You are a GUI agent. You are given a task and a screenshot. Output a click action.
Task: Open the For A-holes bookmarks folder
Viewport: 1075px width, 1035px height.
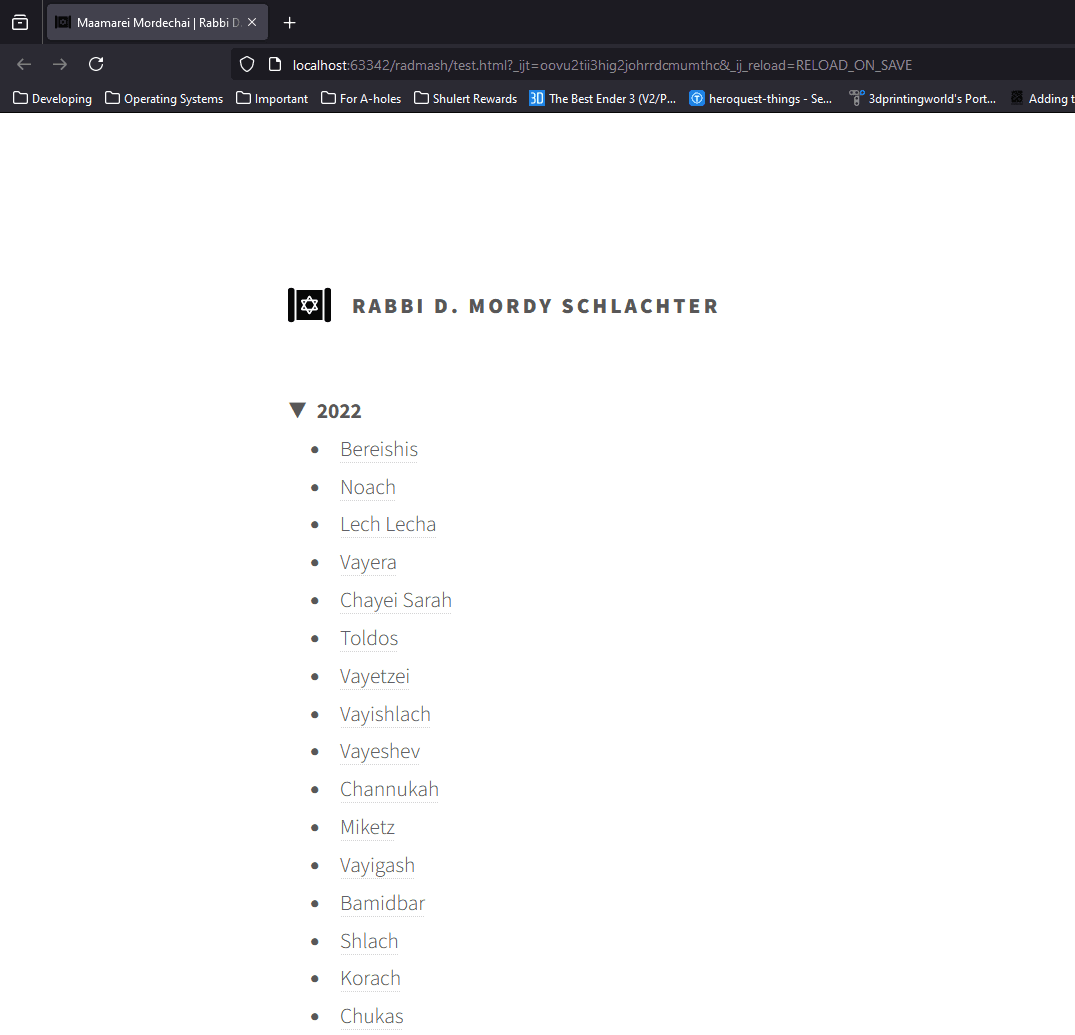[361, 99]
